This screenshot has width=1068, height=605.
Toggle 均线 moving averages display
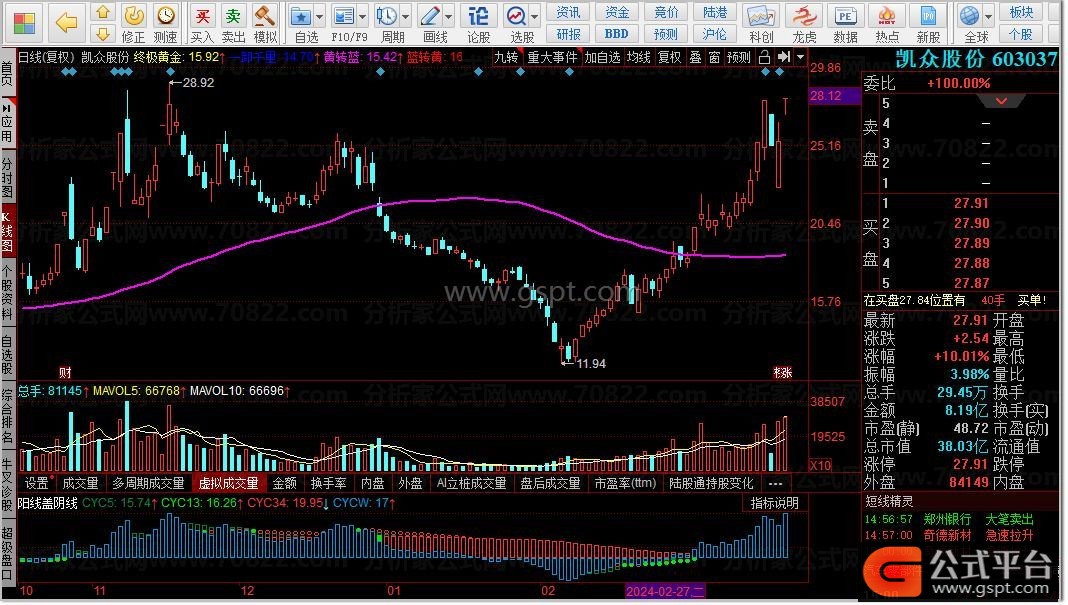tap(639, 57)
